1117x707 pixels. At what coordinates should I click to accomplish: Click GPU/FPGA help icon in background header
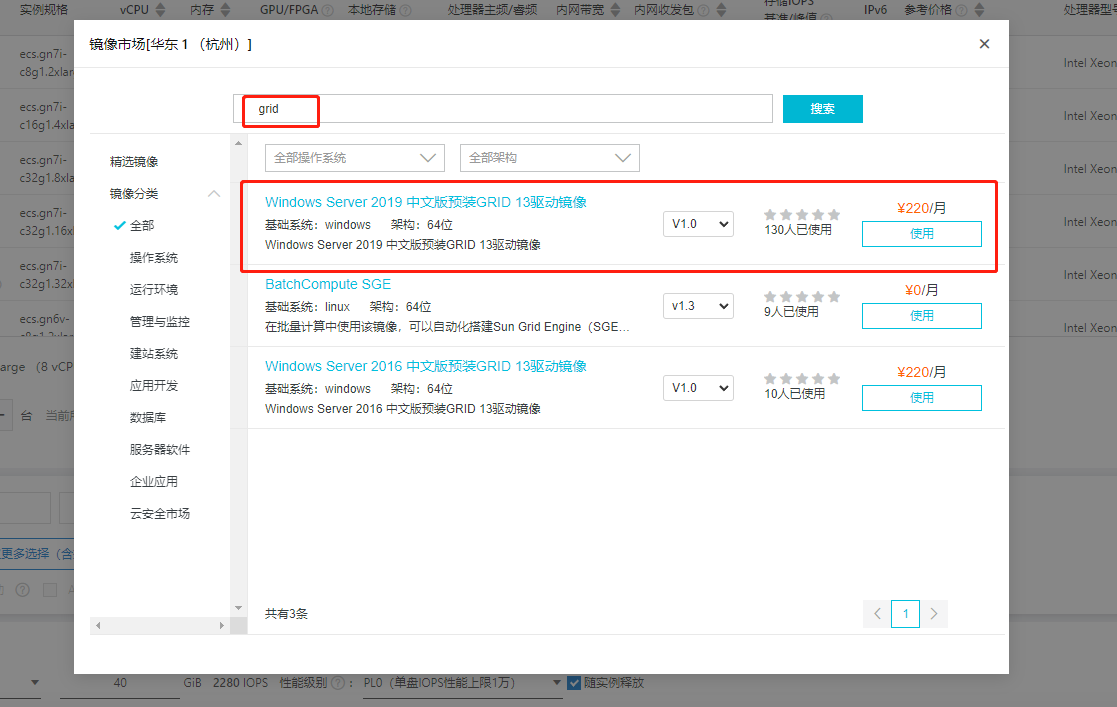tap(328, 10)
